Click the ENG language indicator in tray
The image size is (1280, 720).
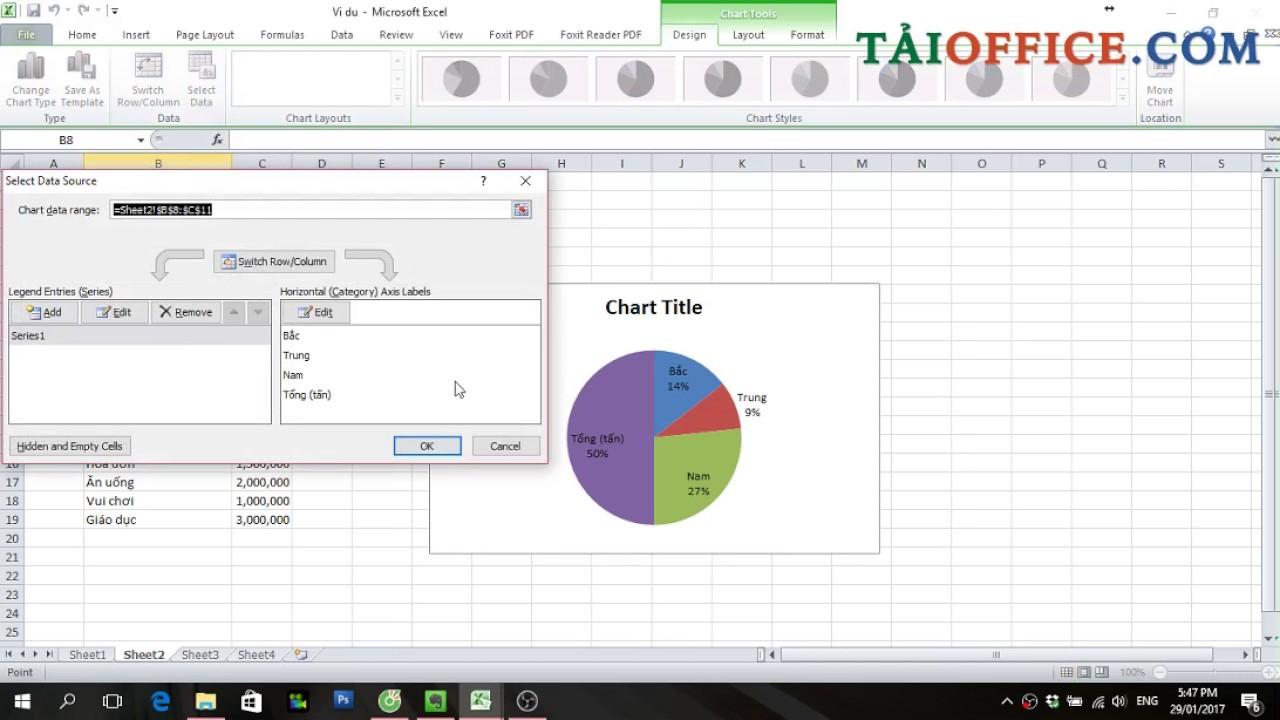coord(1147,701)
